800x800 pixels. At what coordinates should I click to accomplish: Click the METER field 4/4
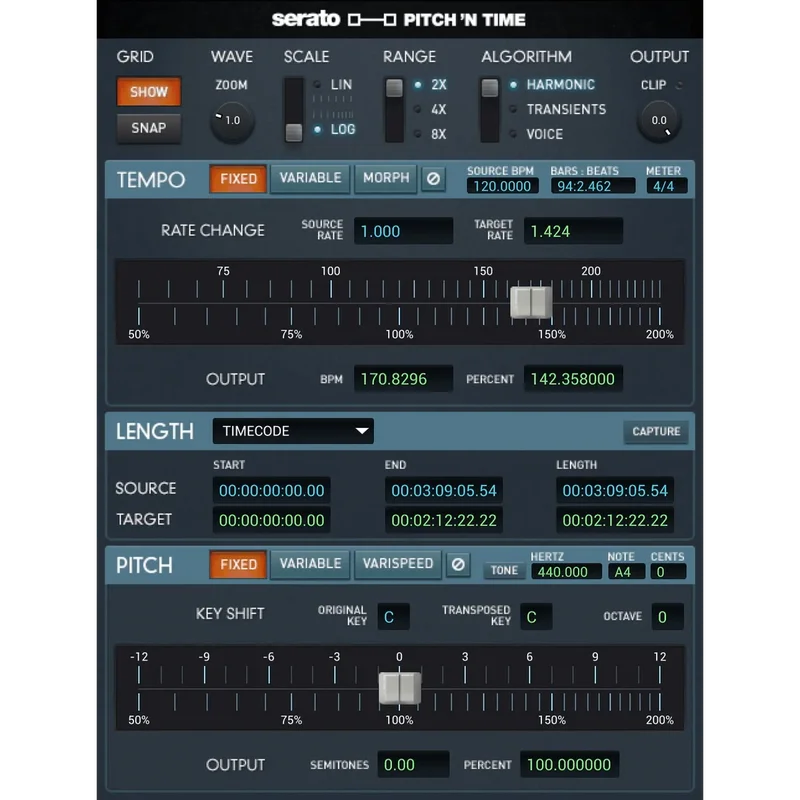[667, 186]
